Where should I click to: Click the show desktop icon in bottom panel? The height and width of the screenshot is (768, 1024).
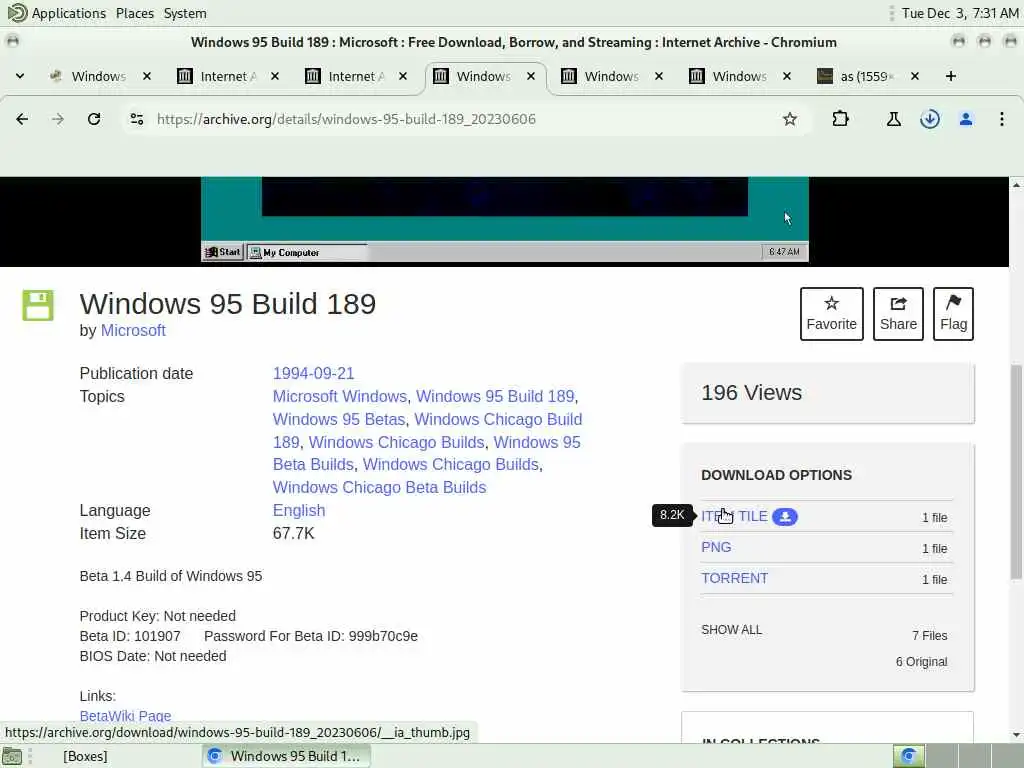12,756
